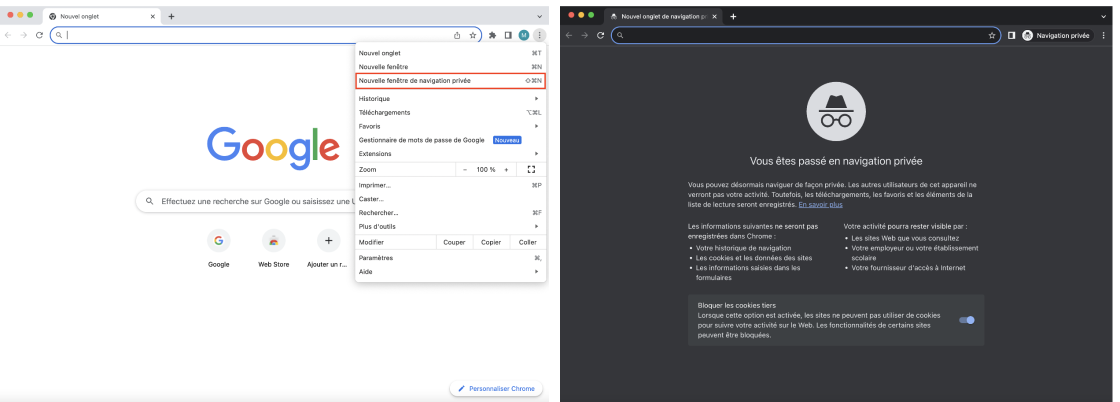Screen dimensions: 1120x402
Task: Open three-dot Chrome menu in left window
Action: click(539, 35)
